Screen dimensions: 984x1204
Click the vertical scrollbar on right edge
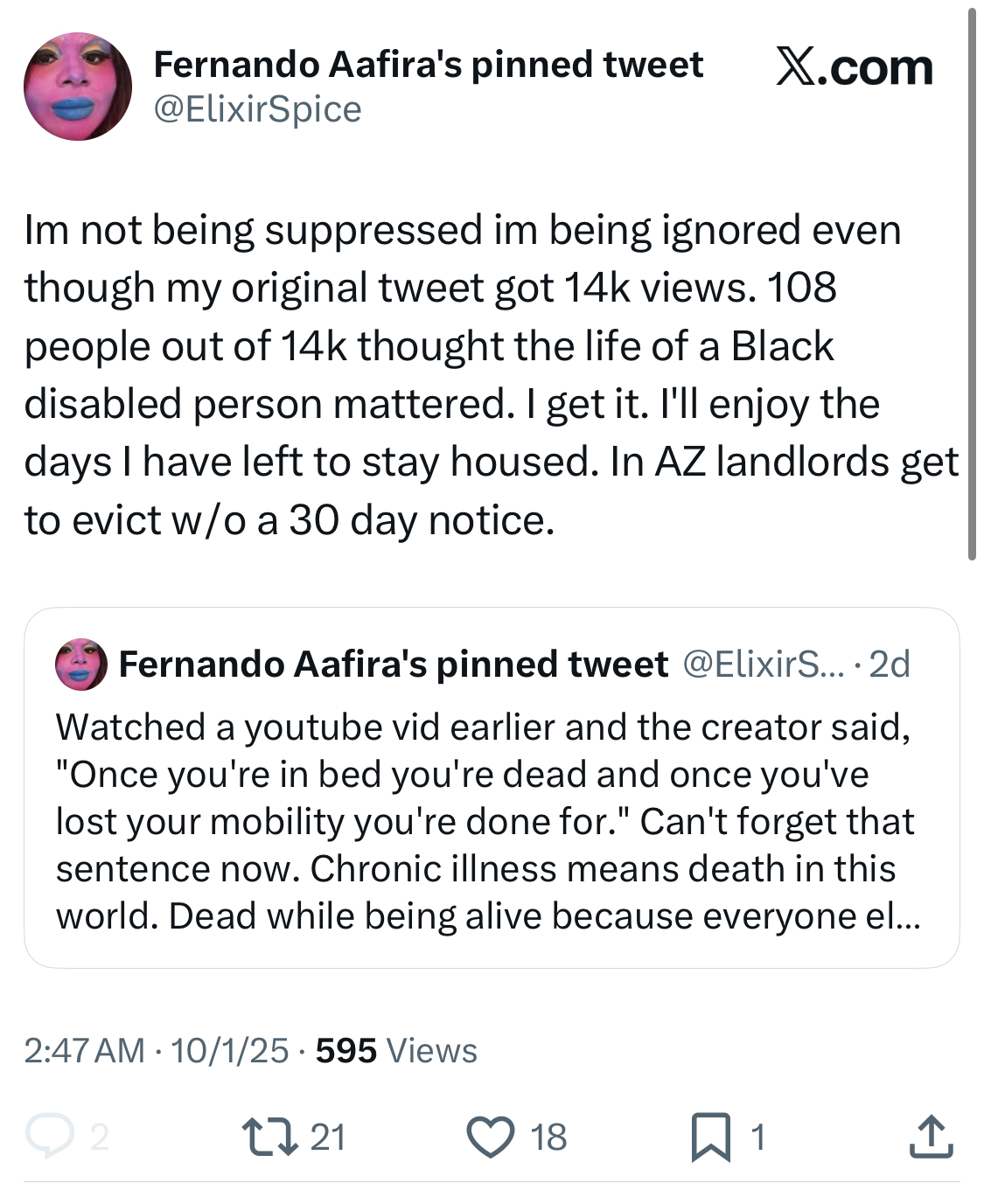coord(972,284)
